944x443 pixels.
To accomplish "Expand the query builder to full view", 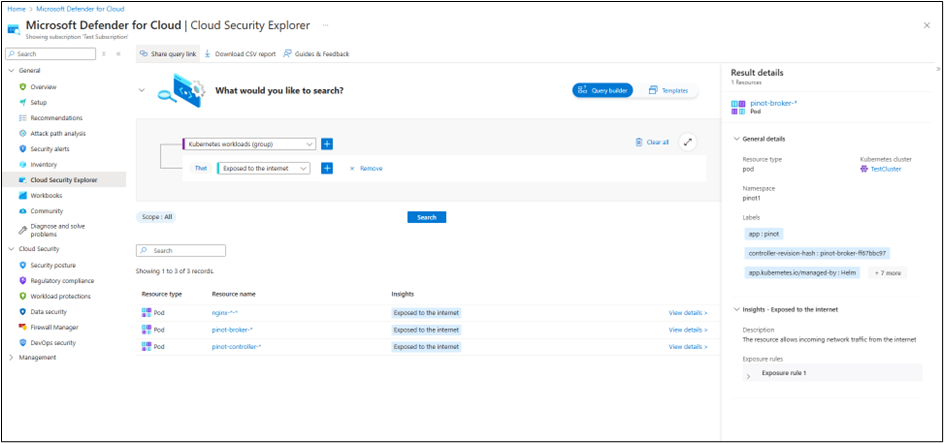I will point(688,143).
